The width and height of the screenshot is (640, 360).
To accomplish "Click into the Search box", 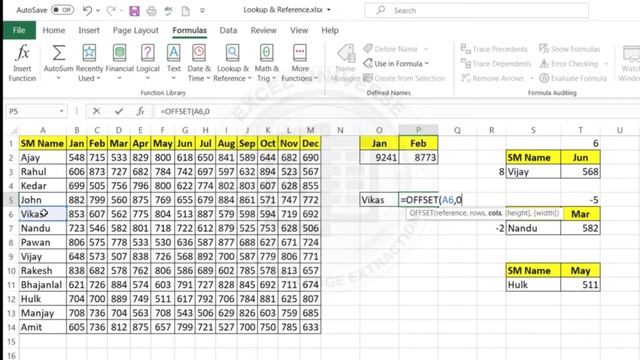I will [476, 11].
